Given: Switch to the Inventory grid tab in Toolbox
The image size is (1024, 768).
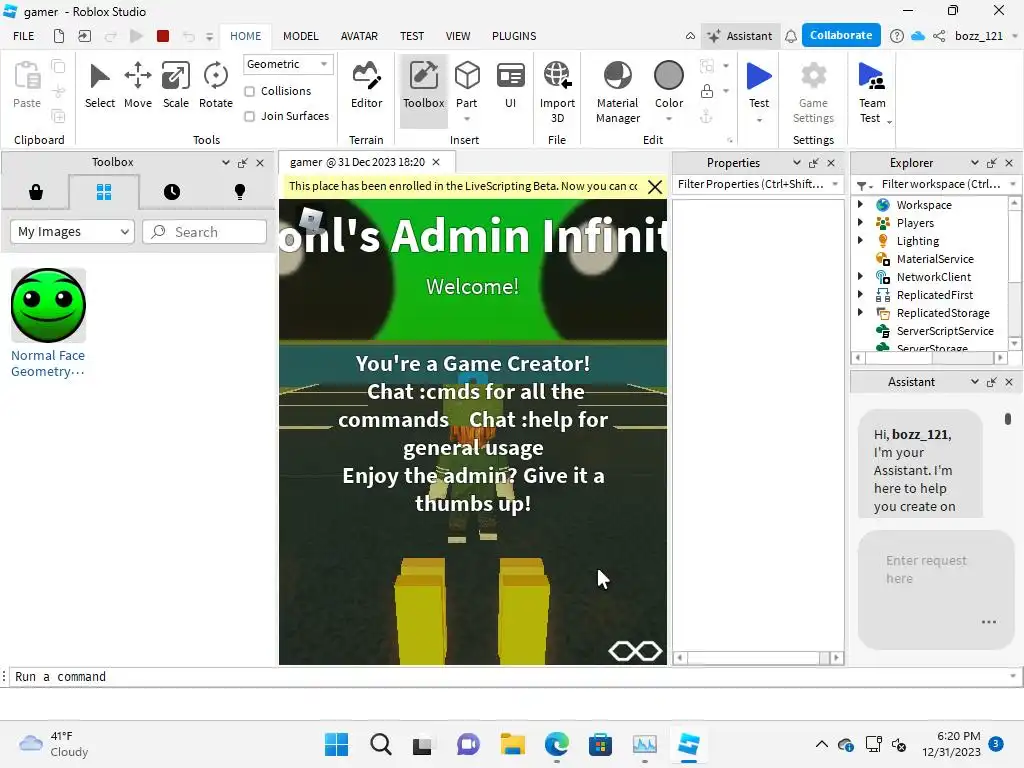Looking at the screenshot, I should click(x=104, y=192).
